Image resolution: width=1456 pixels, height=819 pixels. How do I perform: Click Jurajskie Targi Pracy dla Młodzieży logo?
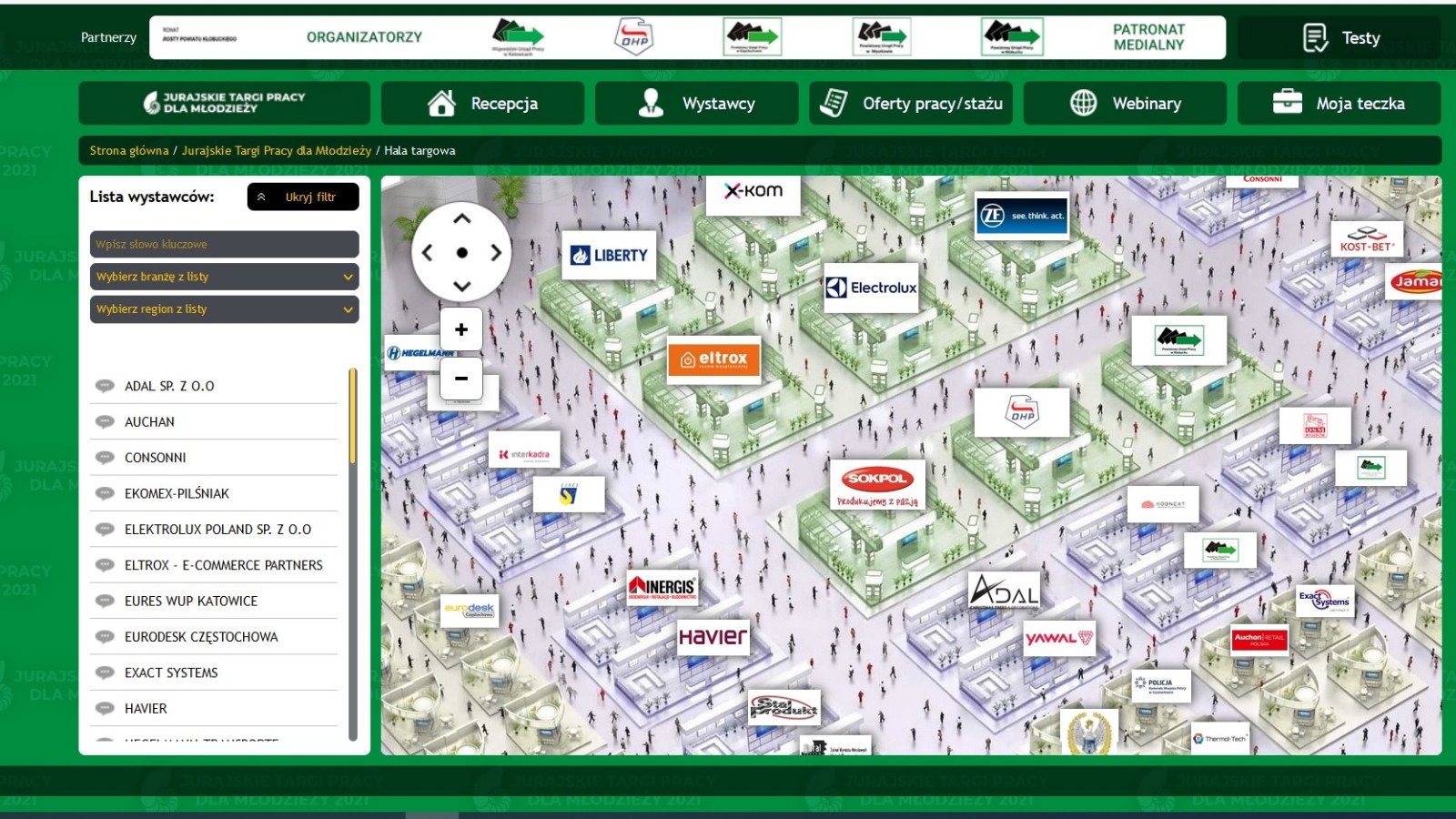pos(224,103)
